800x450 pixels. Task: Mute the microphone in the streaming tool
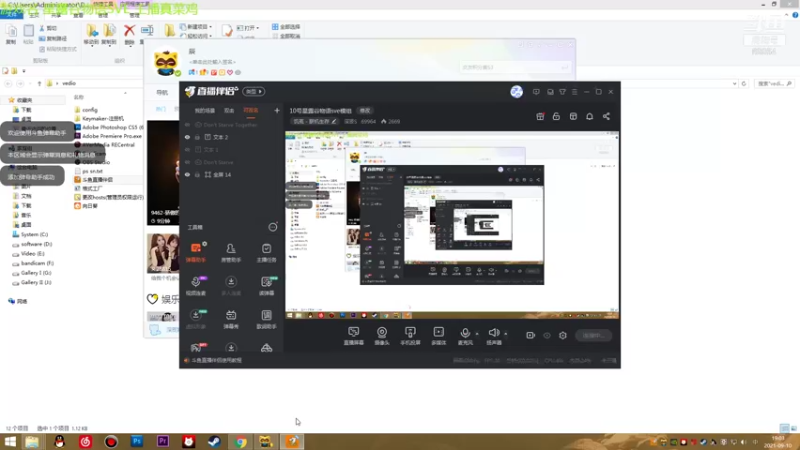465,334
